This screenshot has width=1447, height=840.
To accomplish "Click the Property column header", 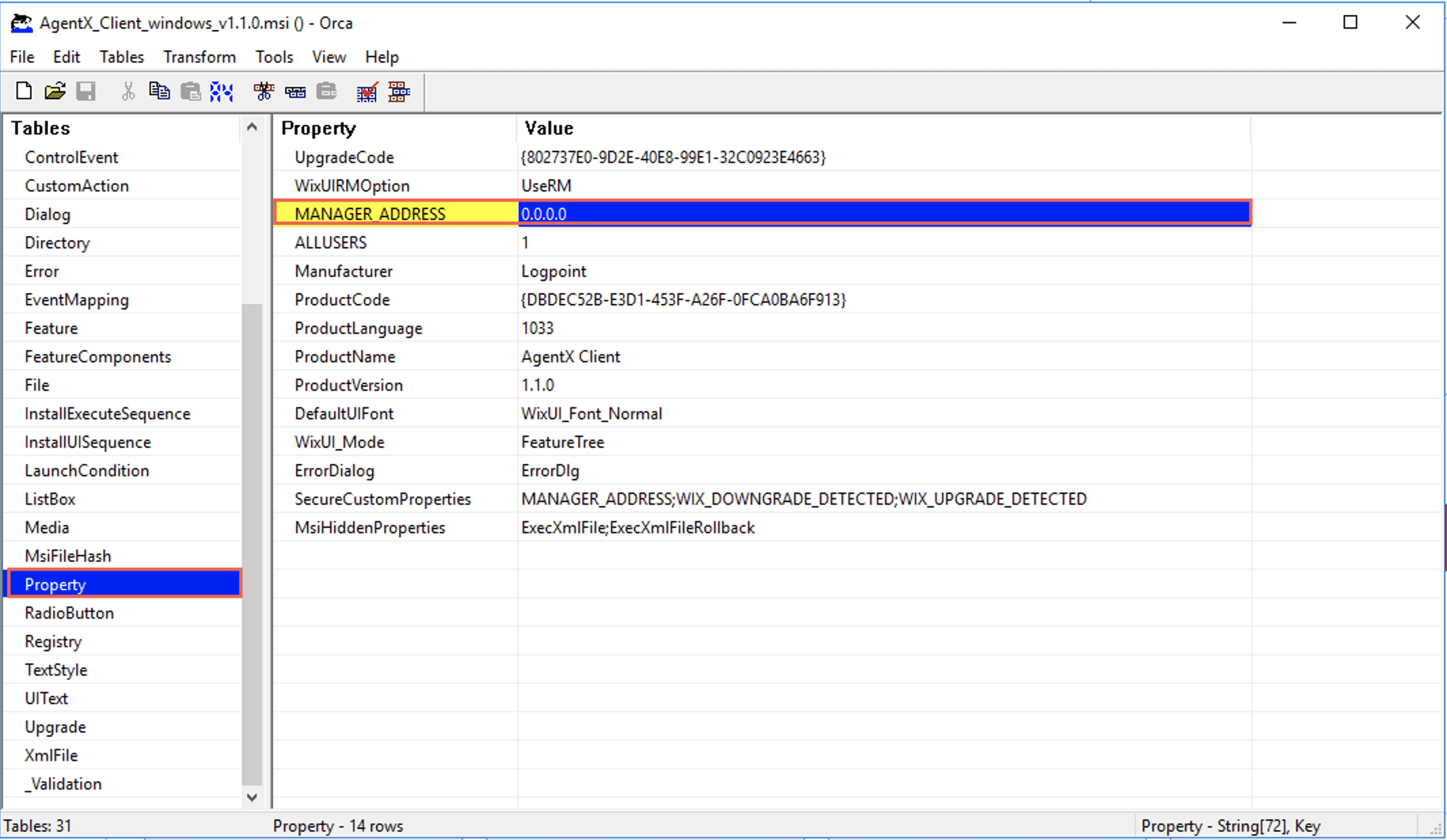I will click(318, 128).
